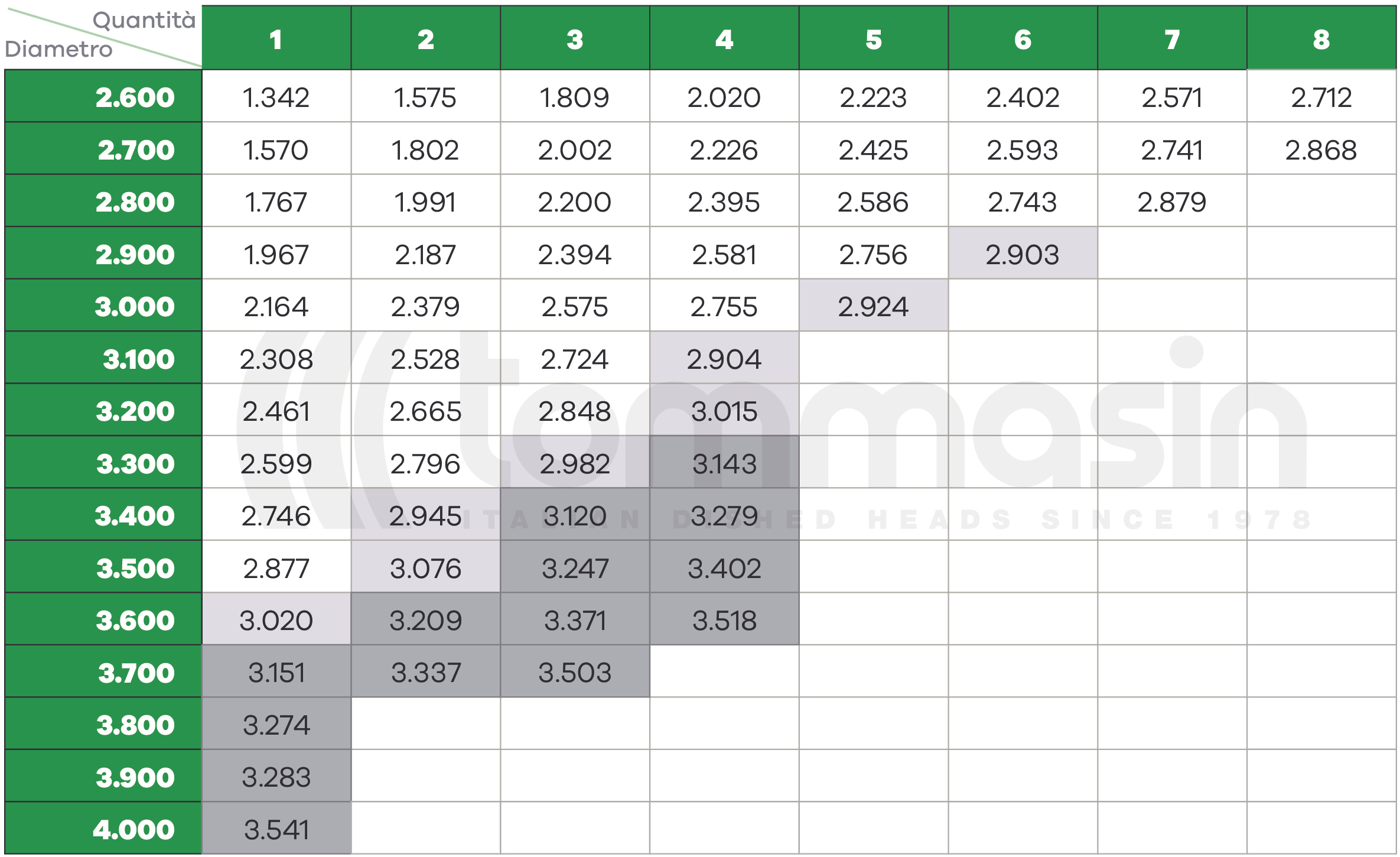Click the cell with value 1.342

276,96
